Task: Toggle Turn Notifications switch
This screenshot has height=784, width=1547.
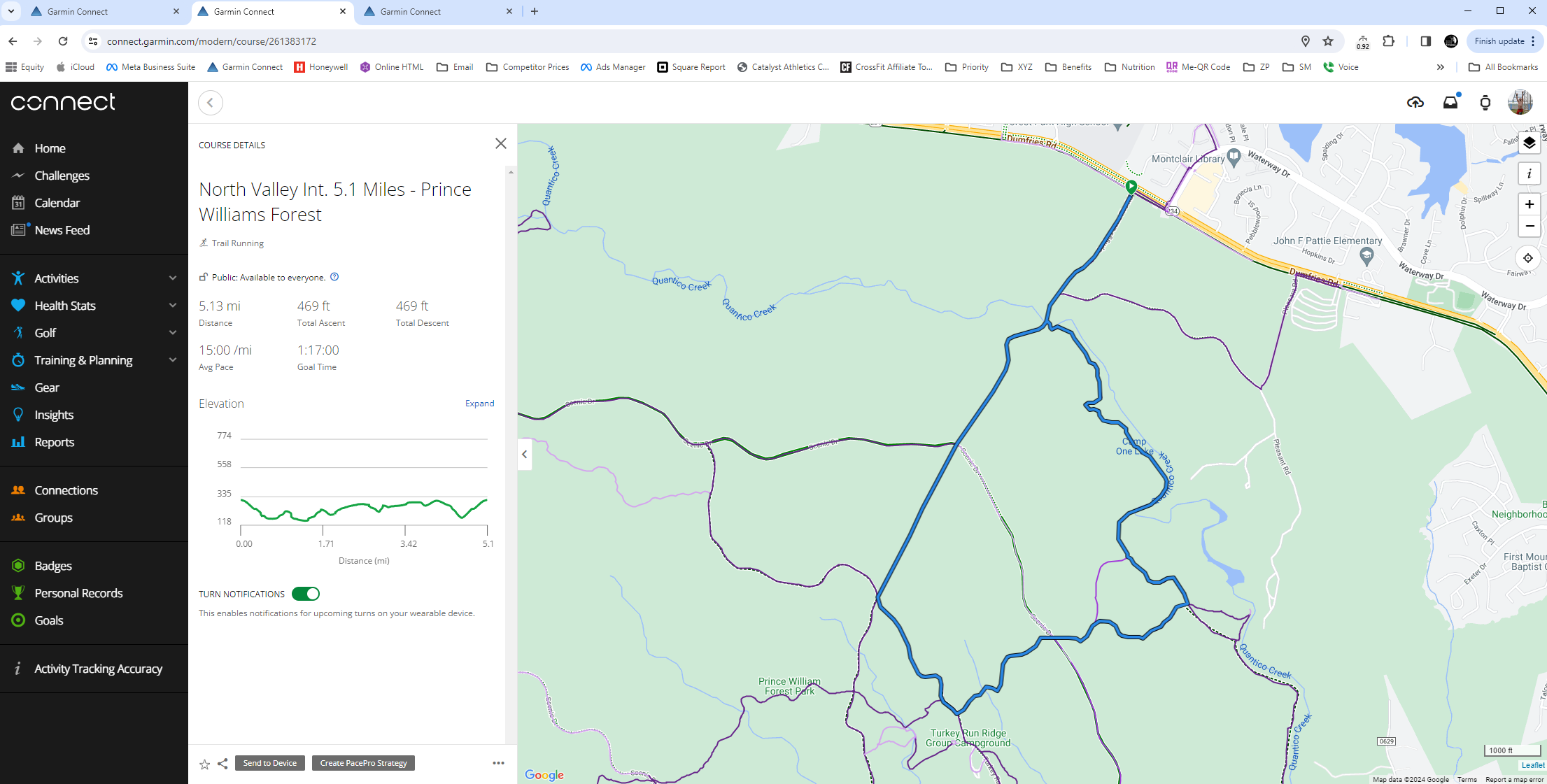Action: 306,594
